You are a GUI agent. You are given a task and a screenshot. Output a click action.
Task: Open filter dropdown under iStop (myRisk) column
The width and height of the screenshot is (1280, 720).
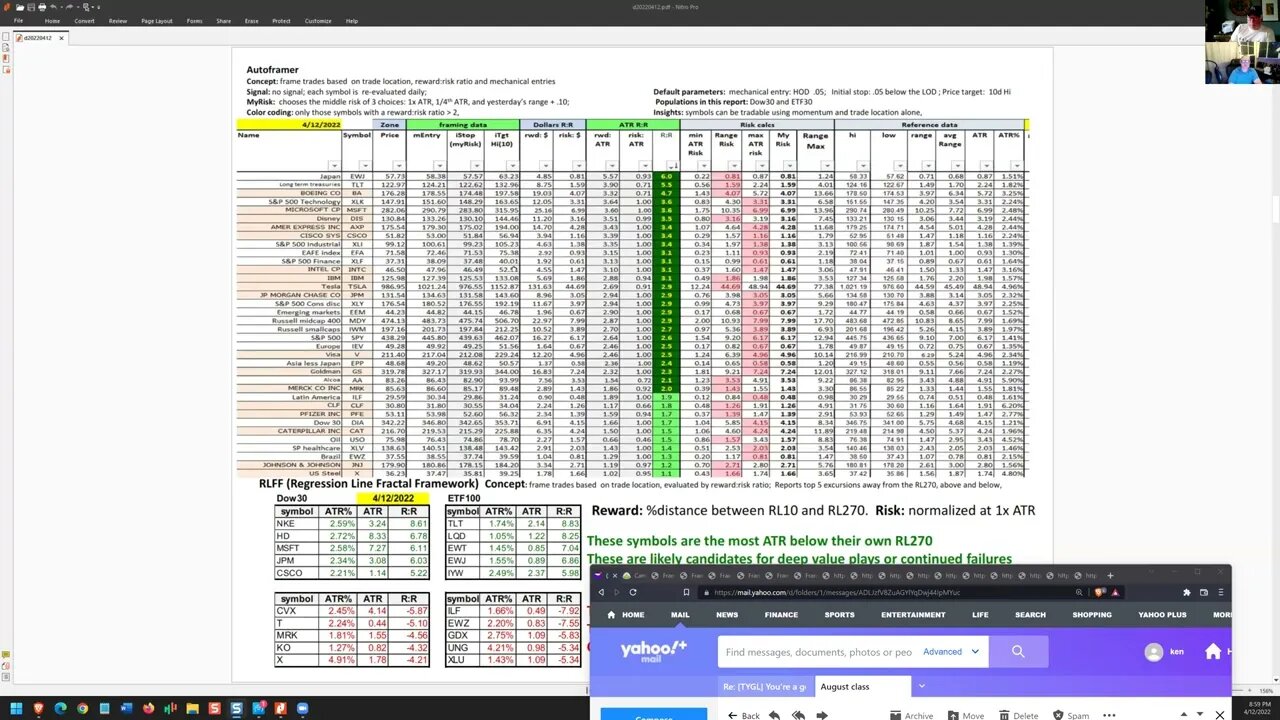click(x=477, y=165)
